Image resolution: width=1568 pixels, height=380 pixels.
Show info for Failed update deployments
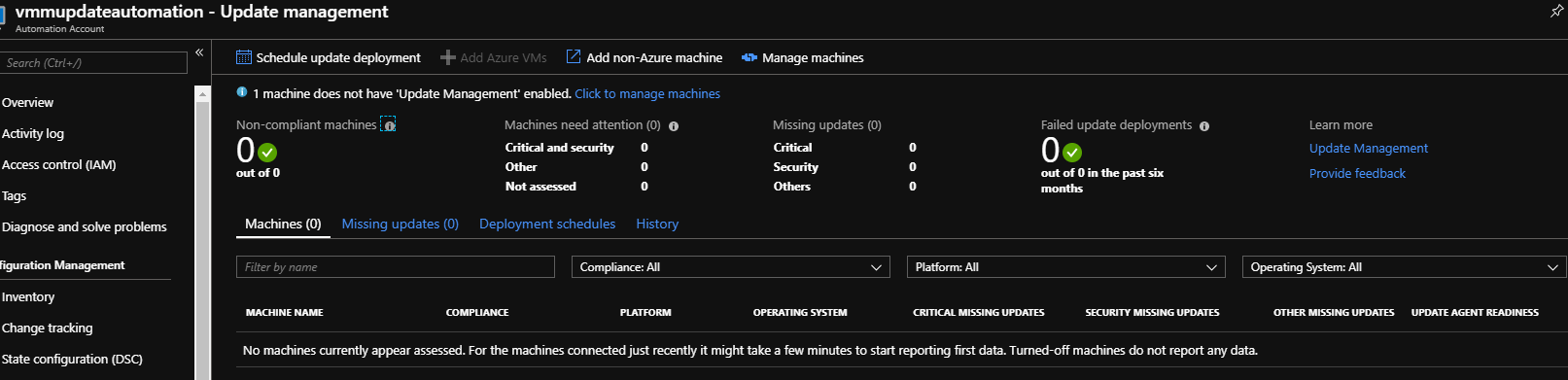coord(1204,126)
